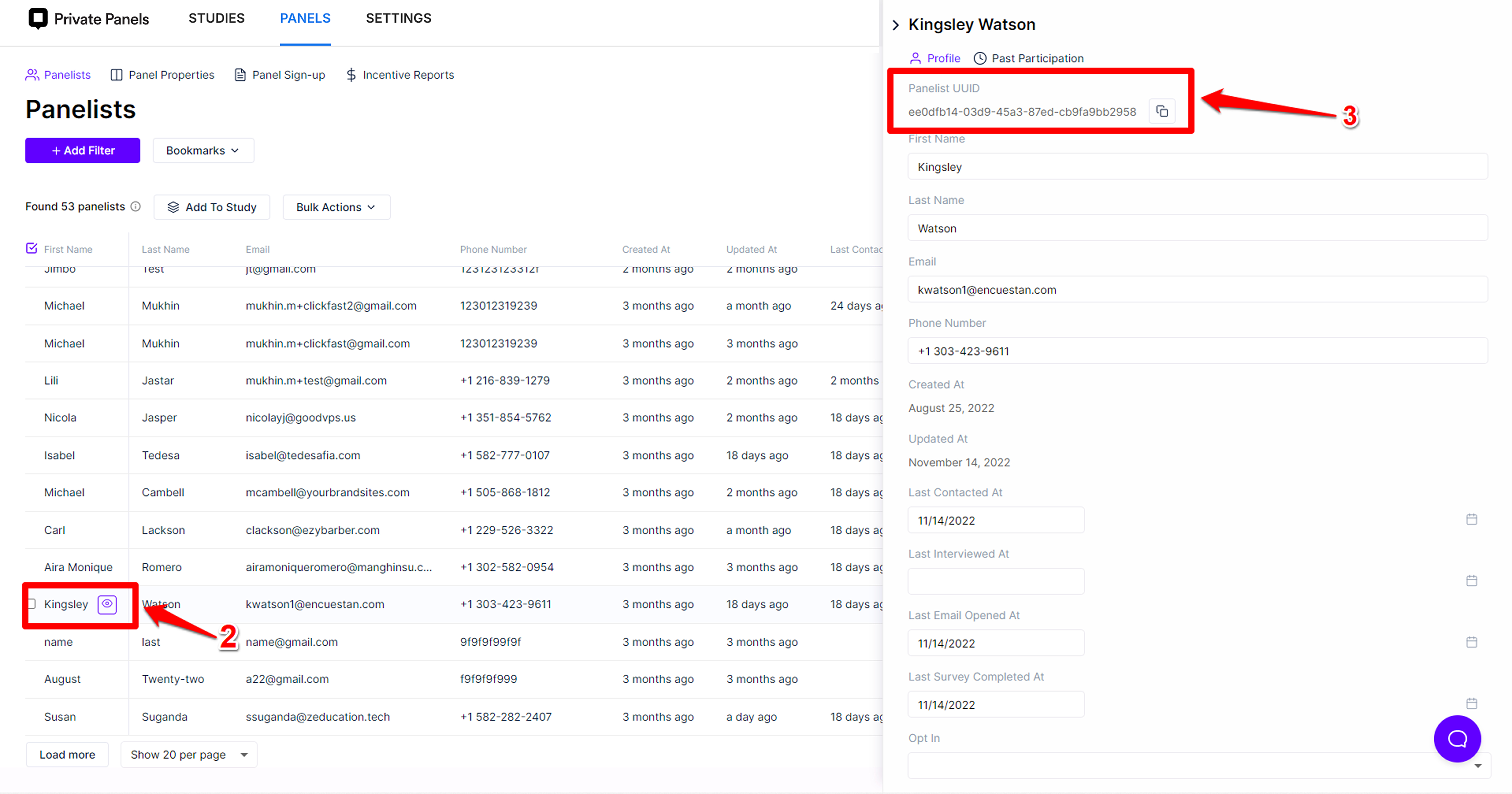The height and width of the screenshot is (794, 1512).
Task: Open calendar icon for Last Interviewed At
Action: pyautogui.click(x=1471, y=581)
